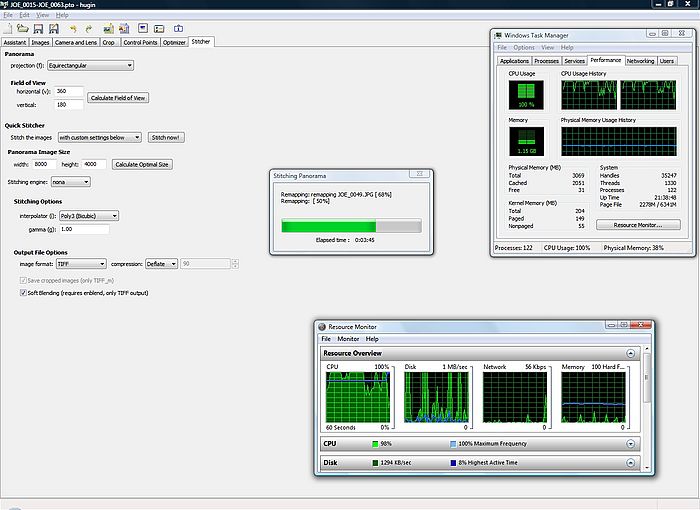The image size is (700, 510).
Task: Toggle the Soft Blending checkbox
Action: pyautogui.click(x=25, y=292)
